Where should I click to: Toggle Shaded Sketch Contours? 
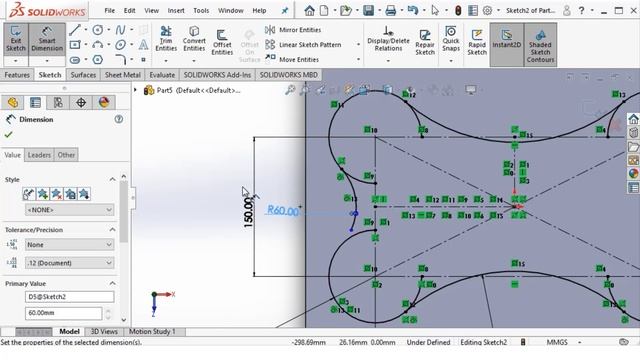coord(540,45)
